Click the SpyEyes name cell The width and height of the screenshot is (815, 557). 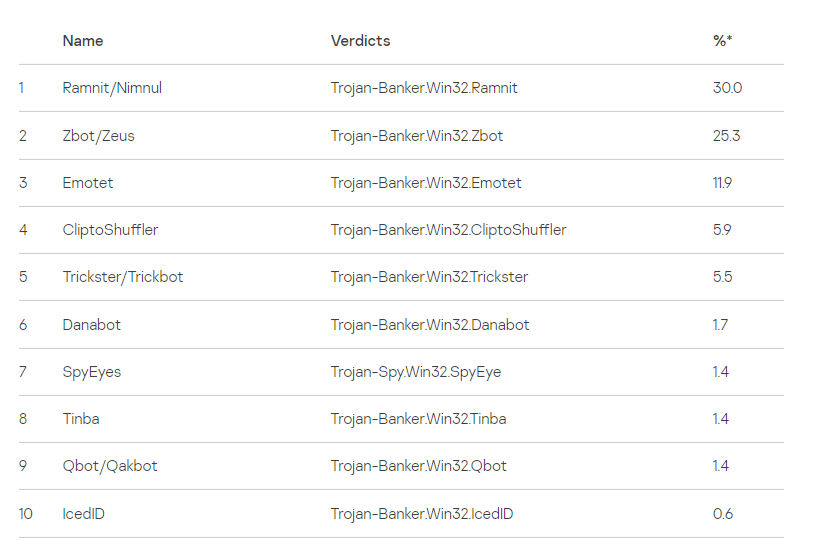(91, 372)
